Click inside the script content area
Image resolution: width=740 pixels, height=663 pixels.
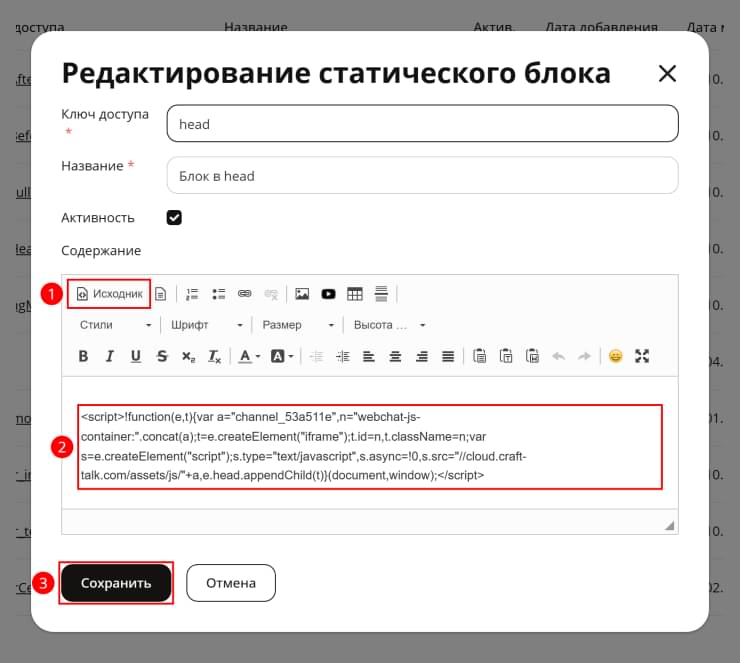coord(370,446)
